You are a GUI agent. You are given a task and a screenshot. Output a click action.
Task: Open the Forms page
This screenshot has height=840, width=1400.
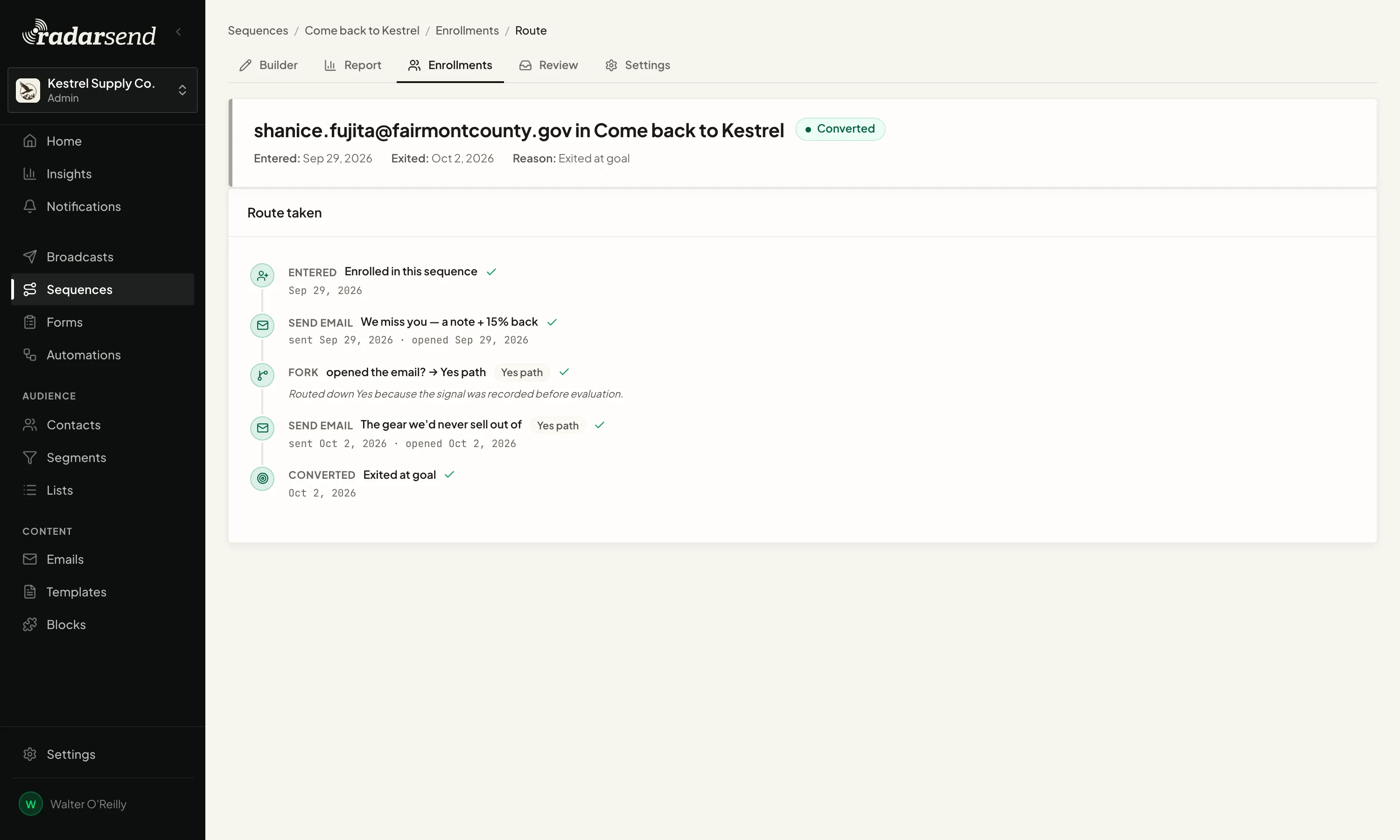click(x=102, y=322)
